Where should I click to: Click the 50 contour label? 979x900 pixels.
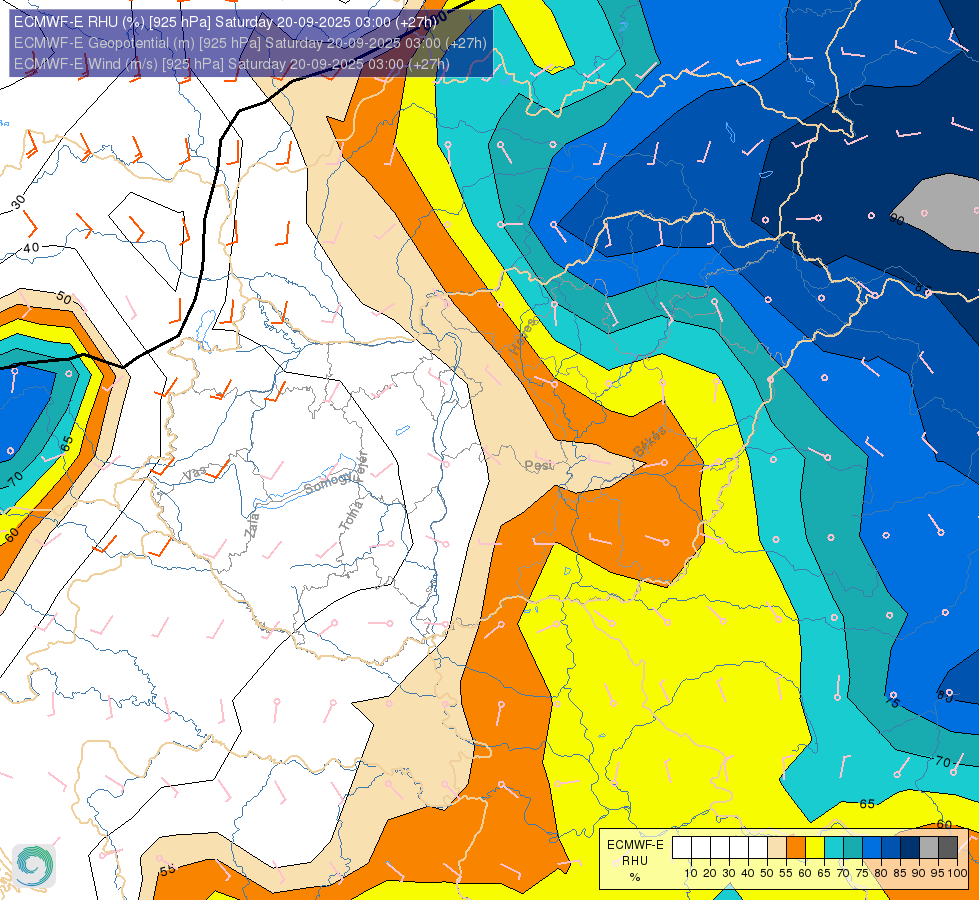(64, 297)
